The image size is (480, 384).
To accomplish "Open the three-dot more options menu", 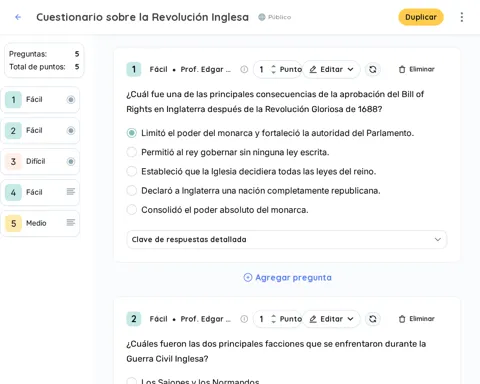I will coord(462,17).
